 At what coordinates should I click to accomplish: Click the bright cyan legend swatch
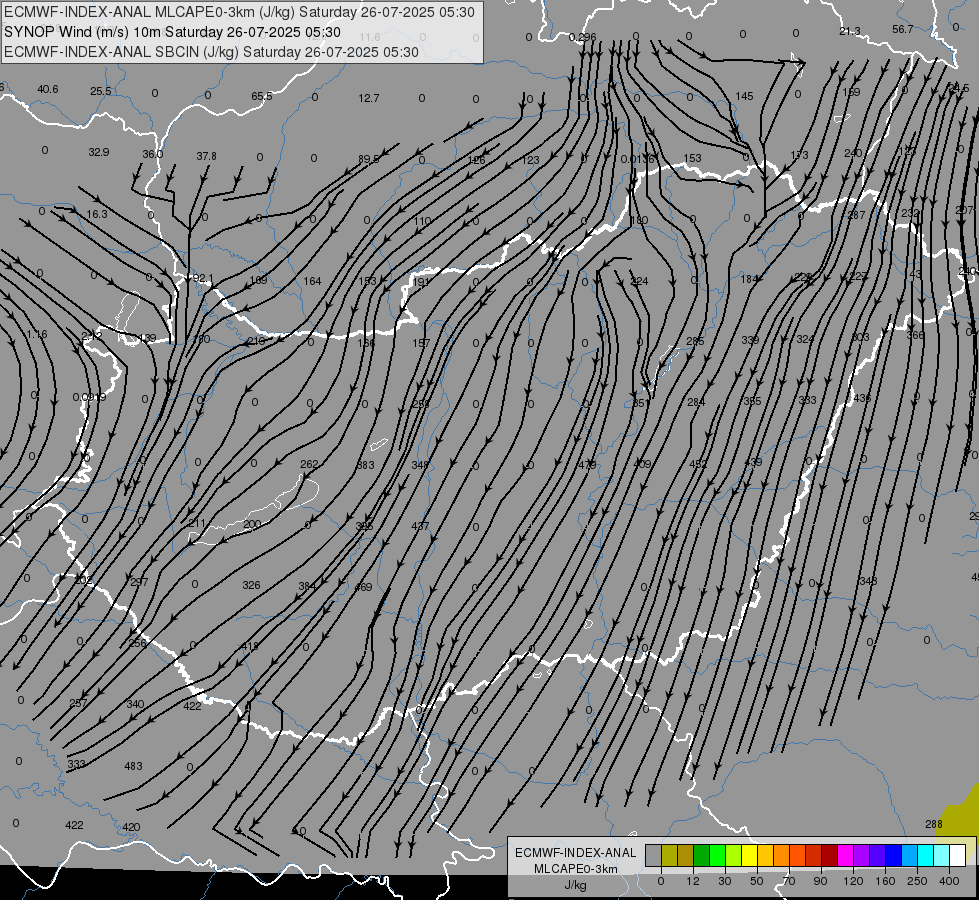925,856
